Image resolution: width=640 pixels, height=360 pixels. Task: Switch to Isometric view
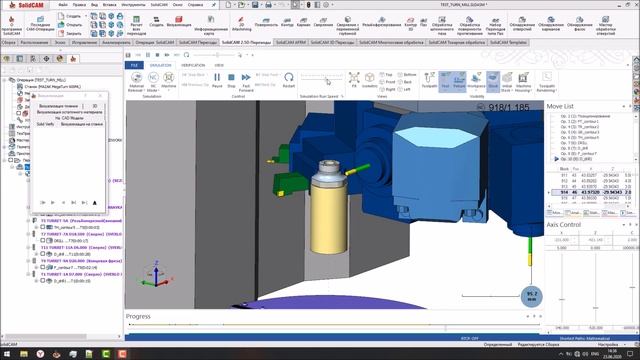click(369, 80)
